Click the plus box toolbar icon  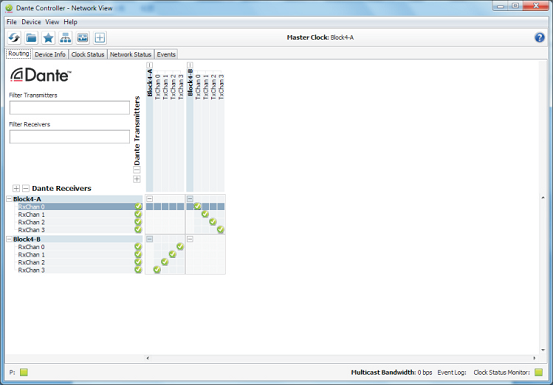(x=100, y=37)
